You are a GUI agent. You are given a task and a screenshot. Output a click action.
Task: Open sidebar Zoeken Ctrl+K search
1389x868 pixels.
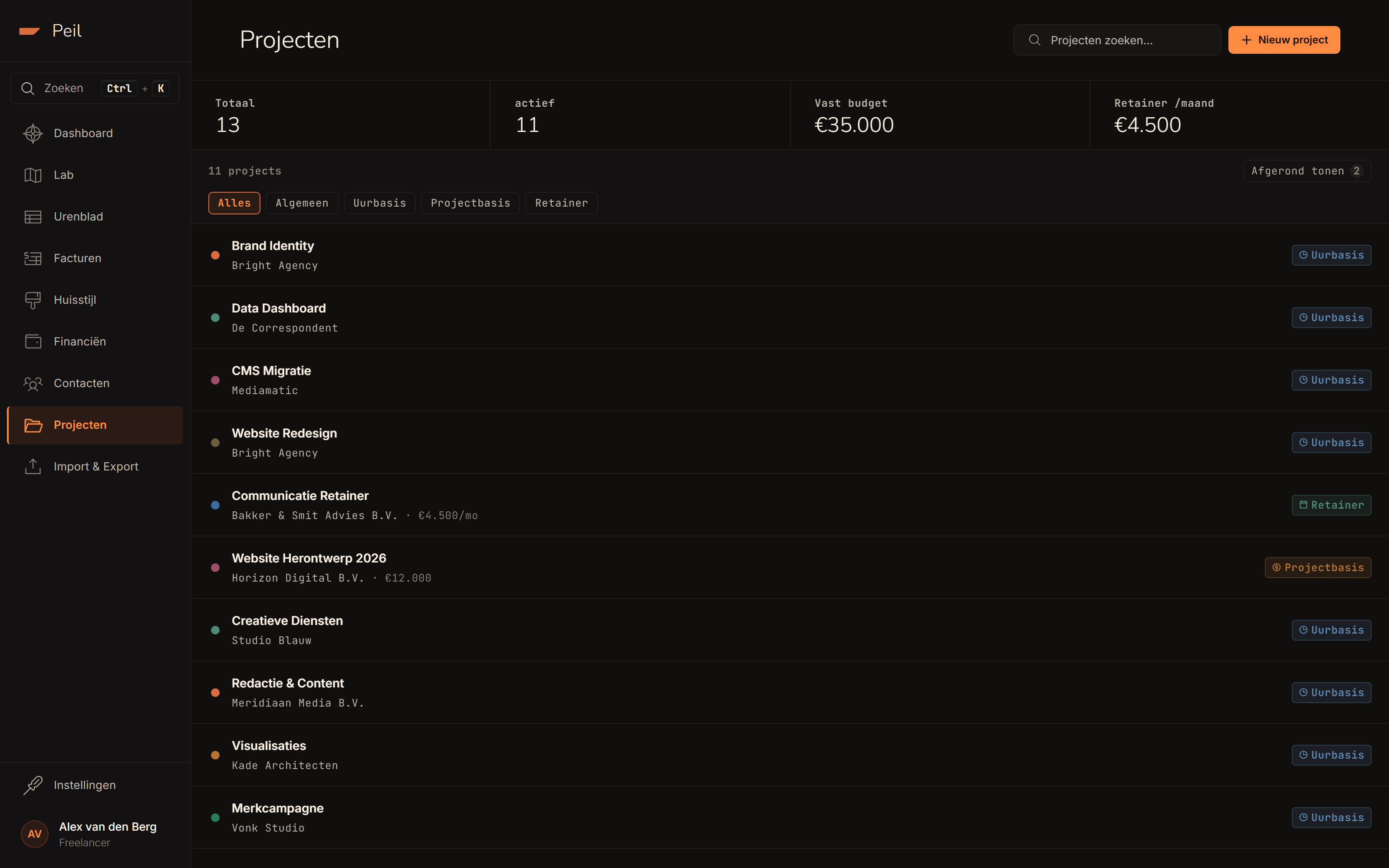(x=95, y=89)
